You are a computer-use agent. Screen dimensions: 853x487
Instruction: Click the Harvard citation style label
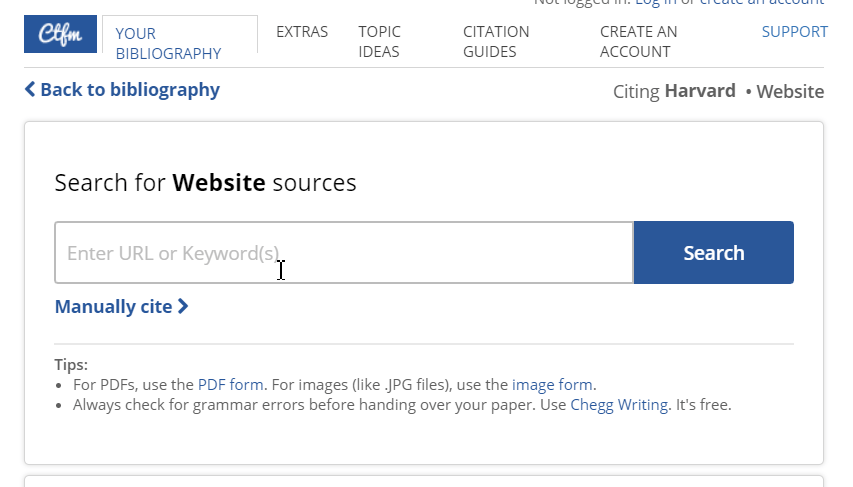point(700,91)
